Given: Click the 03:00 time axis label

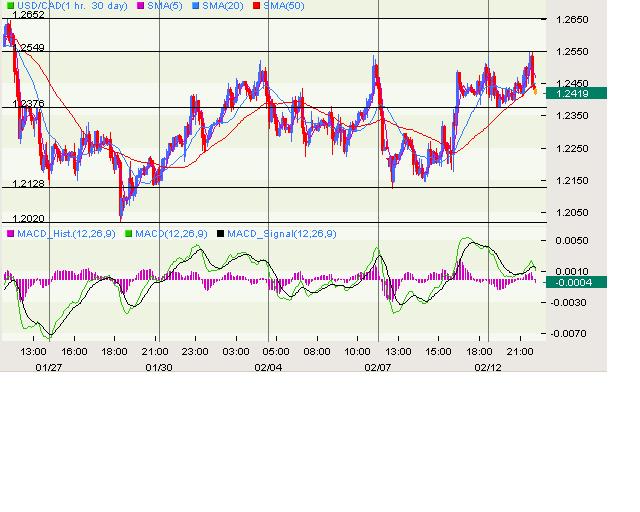Looking at the screenshot, I should coord(236,352).
